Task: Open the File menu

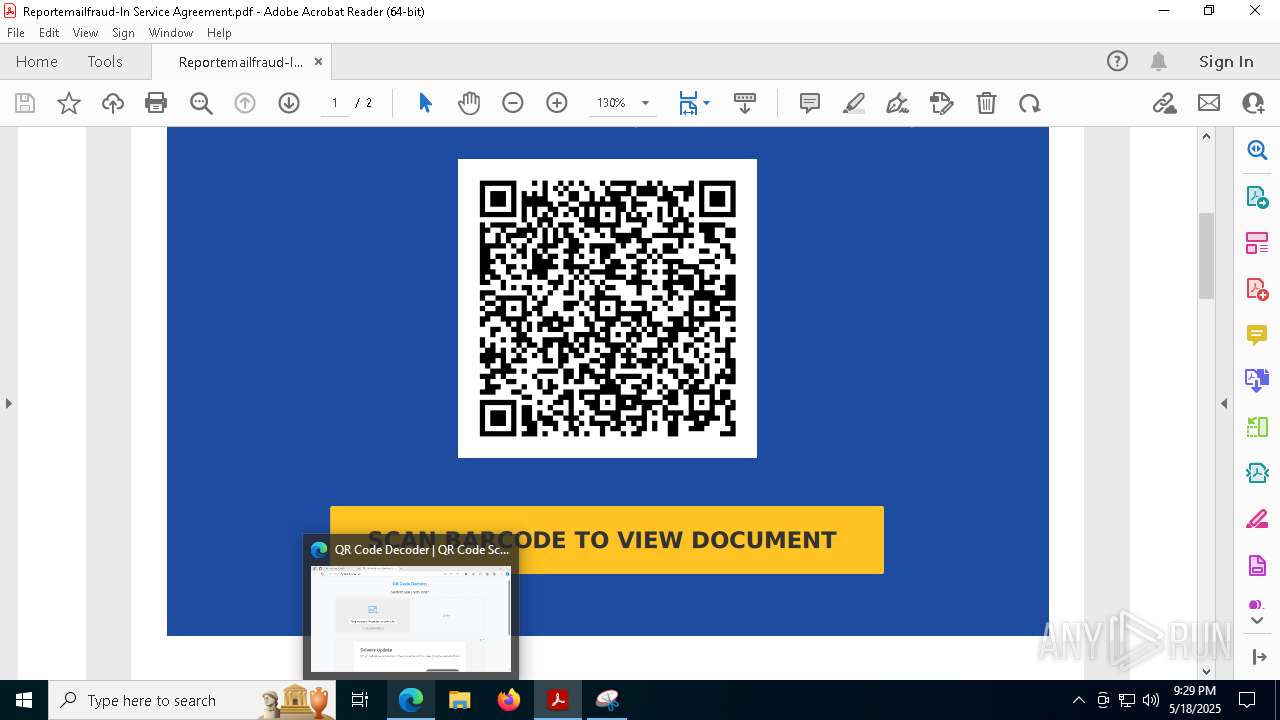Action: [16, 33]
